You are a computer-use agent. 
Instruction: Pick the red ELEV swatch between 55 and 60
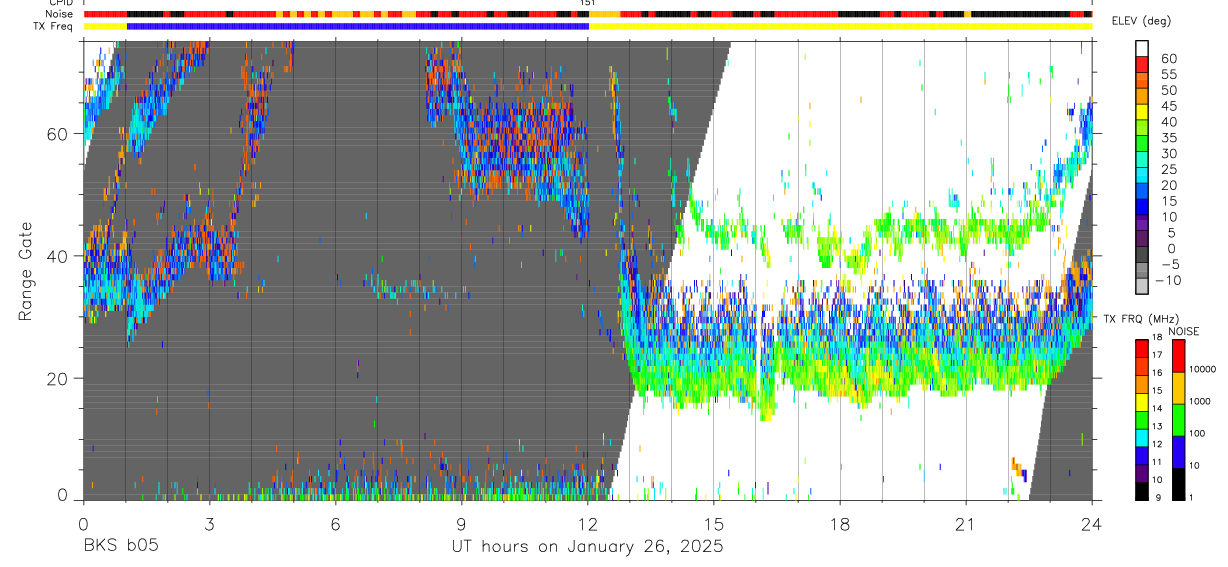pyautogui.click(x=1143, y=64)
